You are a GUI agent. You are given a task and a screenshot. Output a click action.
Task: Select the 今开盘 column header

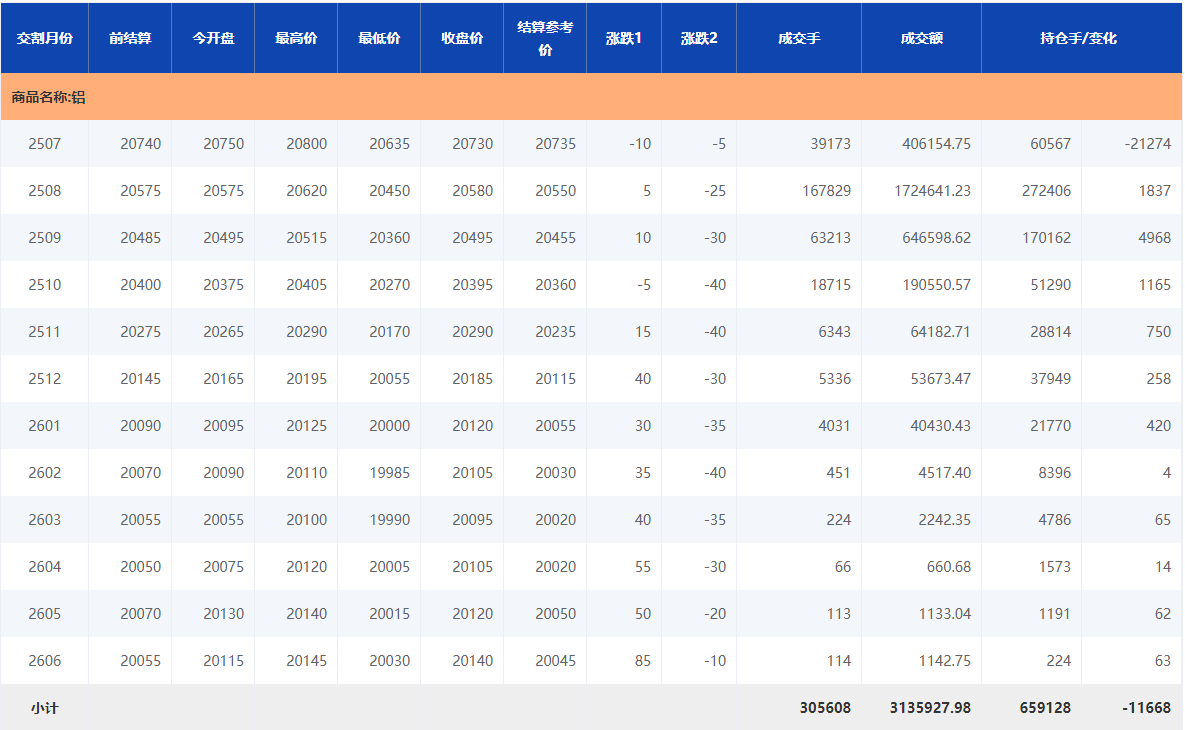click(x=213, y=38)
